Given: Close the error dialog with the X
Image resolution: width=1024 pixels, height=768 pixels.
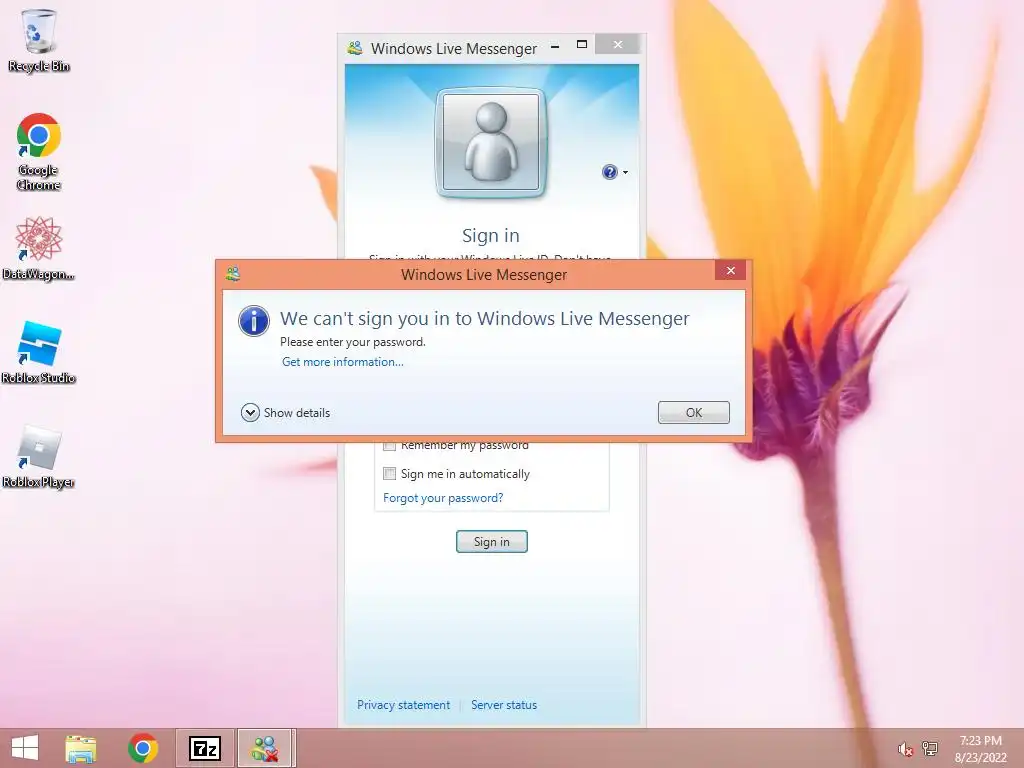Looking at the screenshot, I should coord(730,270).
